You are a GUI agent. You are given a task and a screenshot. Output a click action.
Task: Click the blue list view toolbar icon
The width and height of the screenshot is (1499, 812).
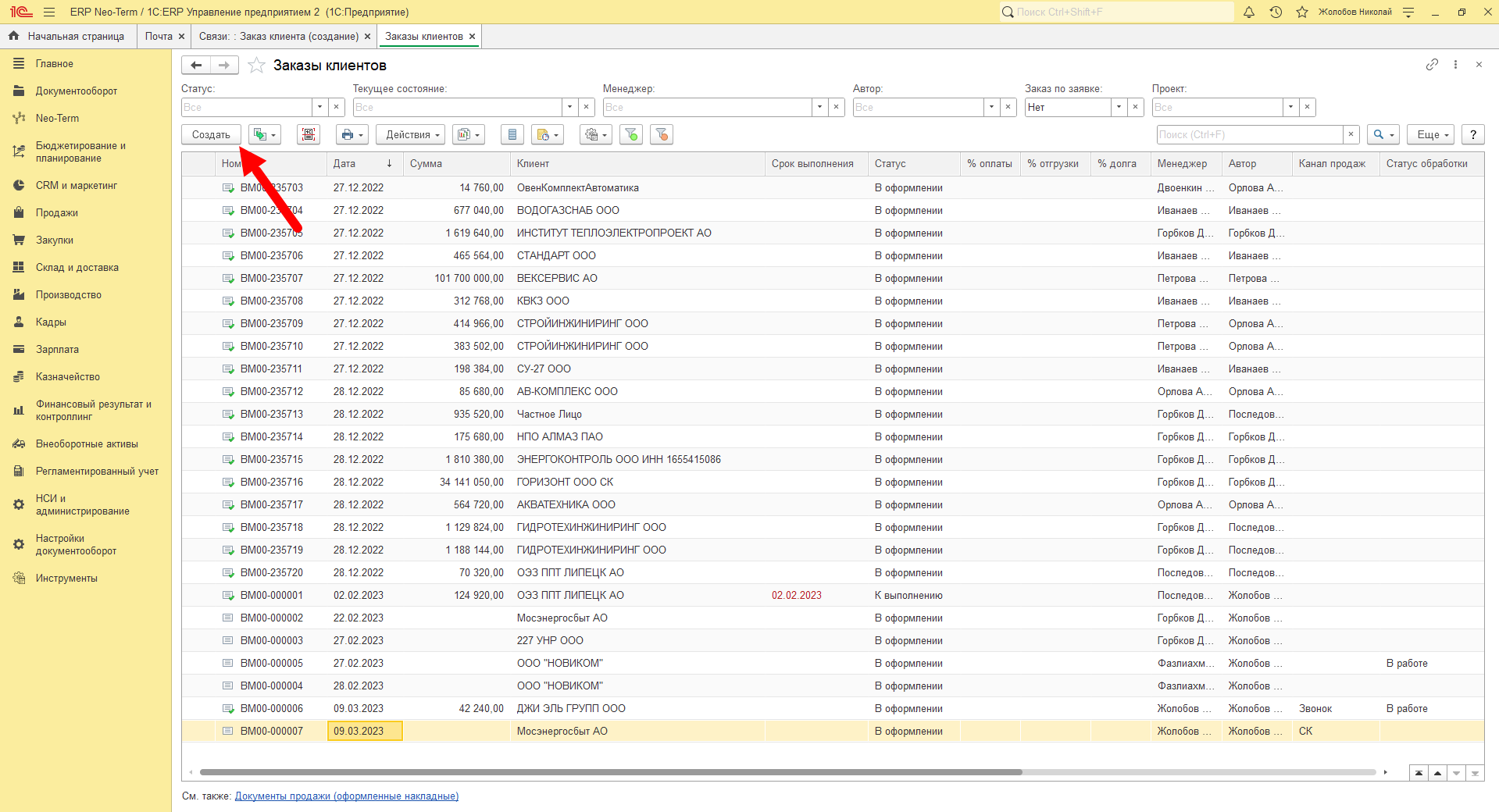point(512,134)
